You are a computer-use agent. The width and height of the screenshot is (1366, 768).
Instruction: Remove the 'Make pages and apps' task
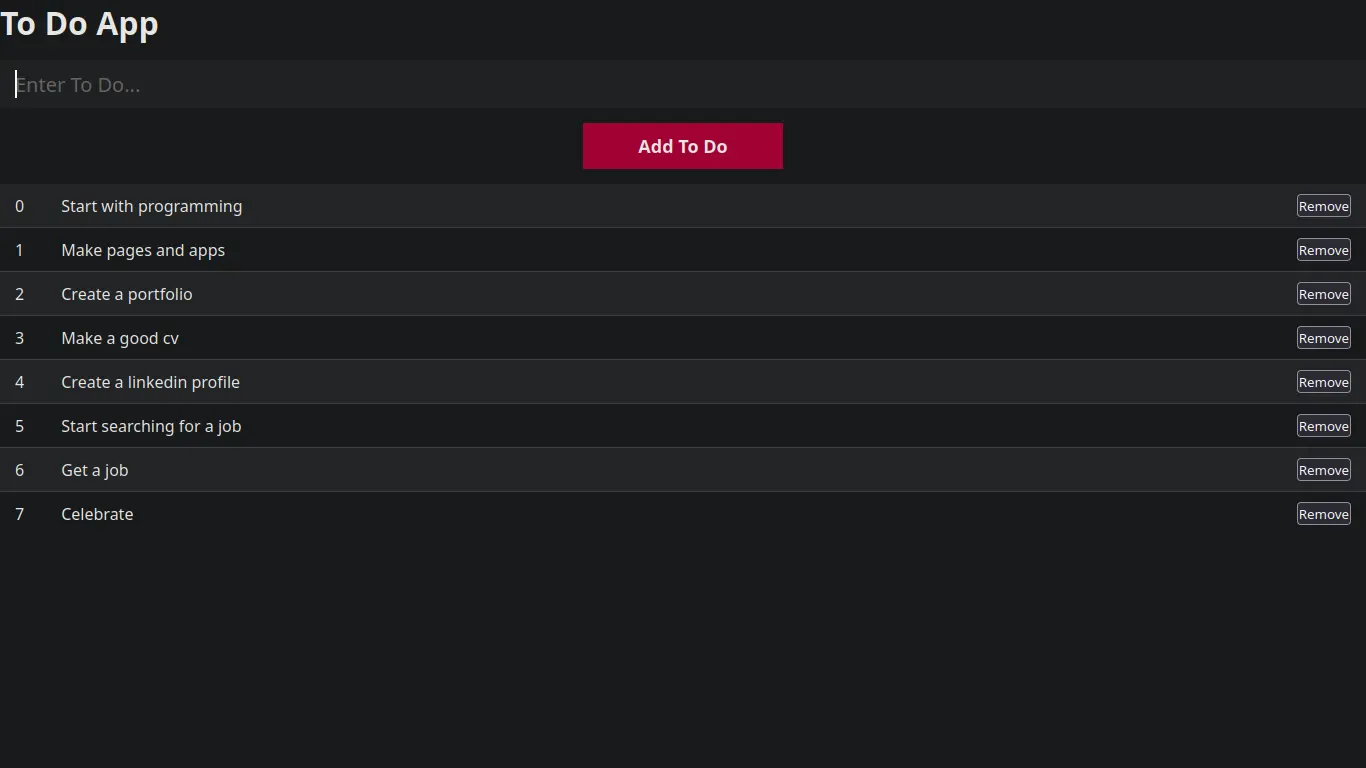pos(1323,250)
